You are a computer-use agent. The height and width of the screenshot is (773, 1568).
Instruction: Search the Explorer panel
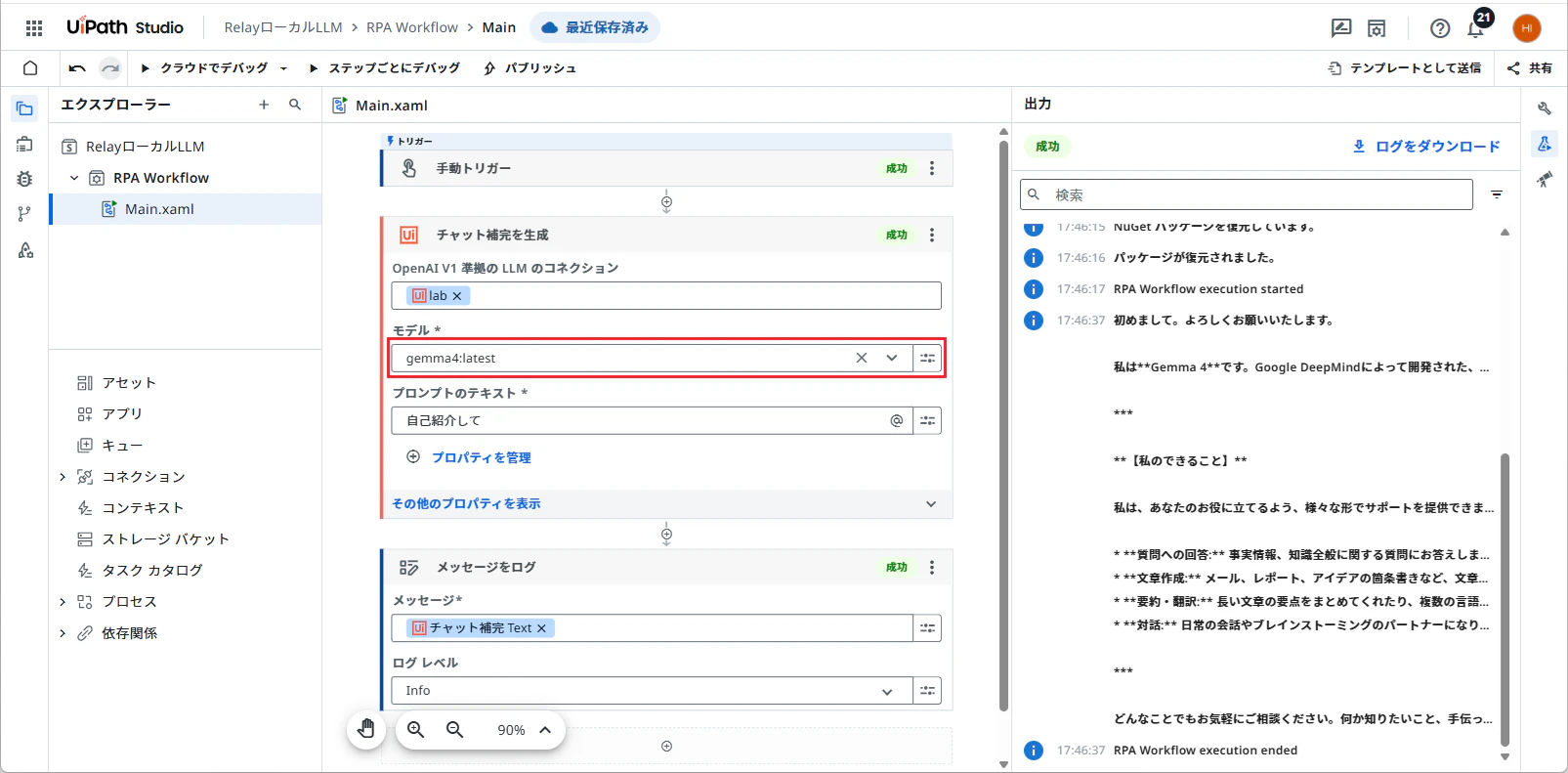[x=295, y=105]
